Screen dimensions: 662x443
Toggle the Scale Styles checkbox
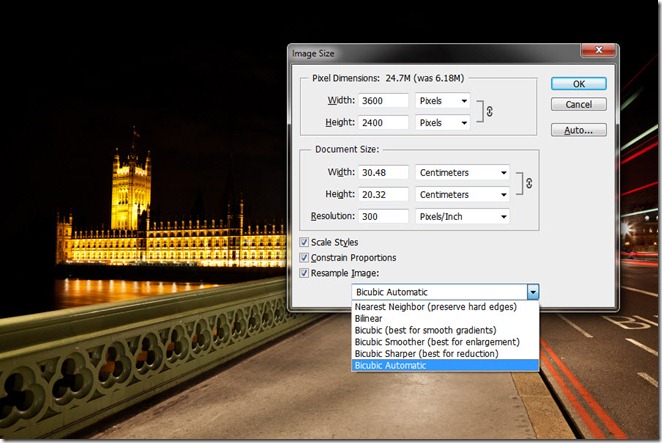tap(307, 242)
